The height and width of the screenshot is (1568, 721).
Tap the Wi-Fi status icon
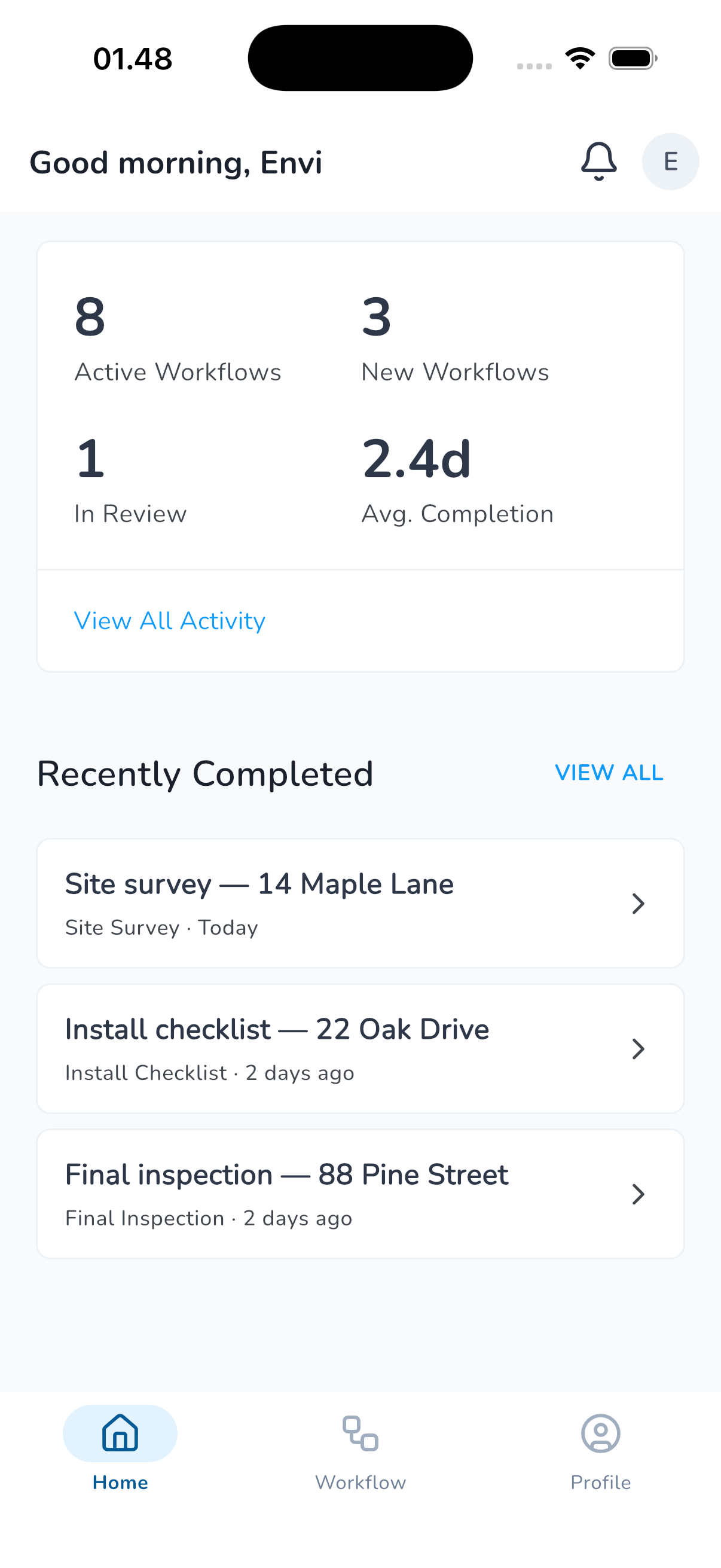tap(580, 59)
